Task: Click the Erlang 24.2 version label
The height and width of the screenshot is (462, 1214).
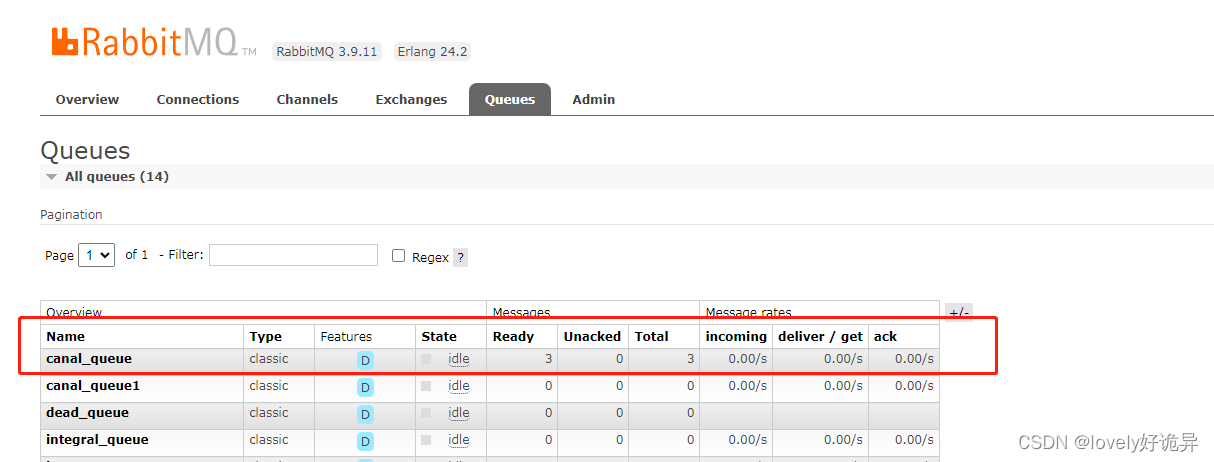Action: (432, 51)
